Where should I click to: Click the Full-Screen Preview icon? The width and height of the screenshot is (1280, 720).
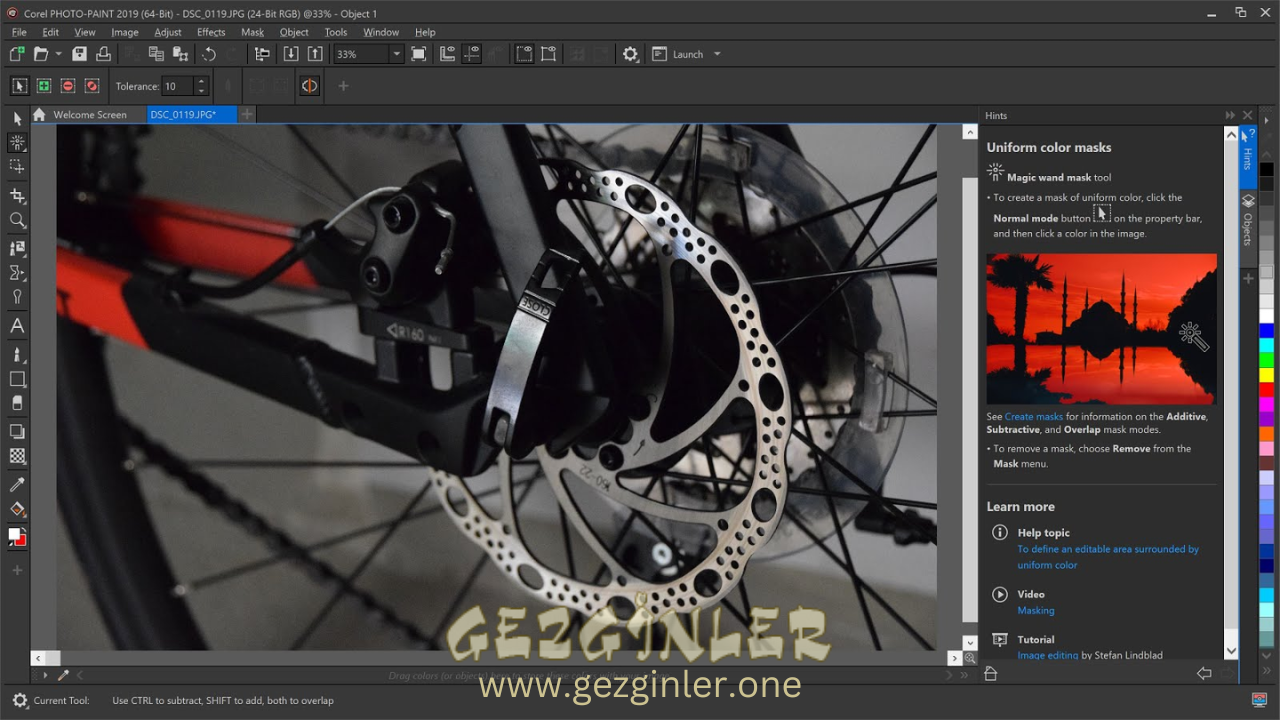tap(418, 54)
